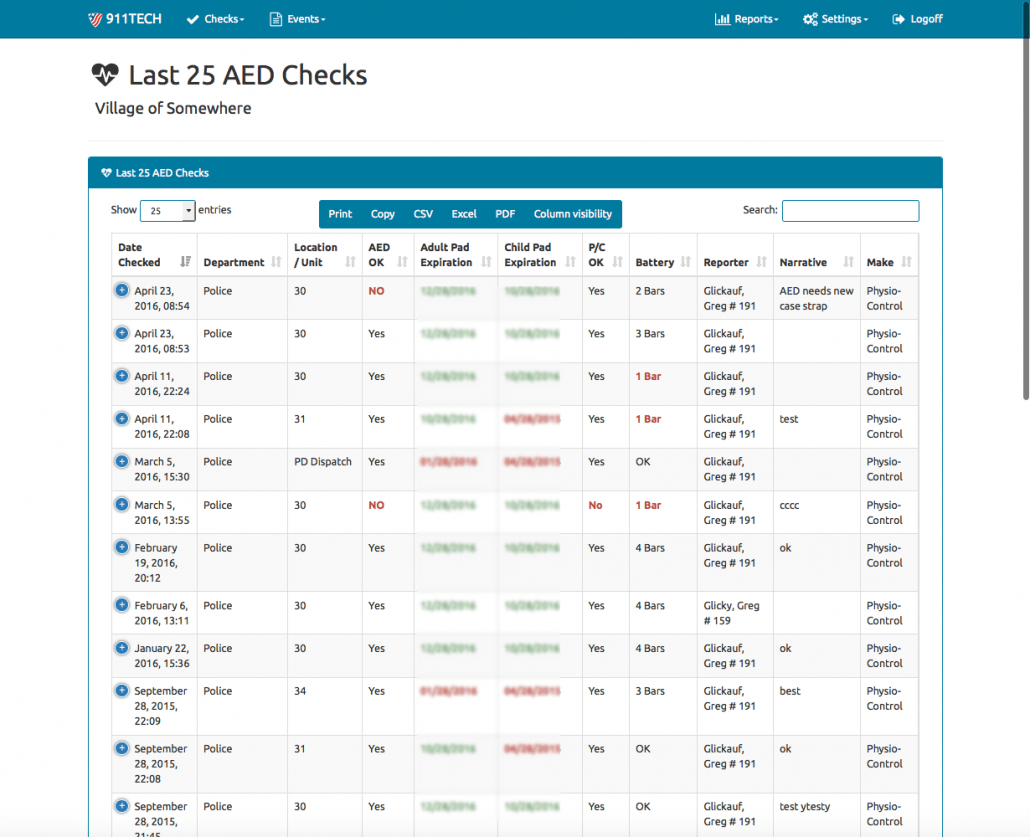Image resolution: width=1030 pixels, height=837 pixels.
Task: Click the heartbeat icon beside the page title
Action: (x=104, y=72)
